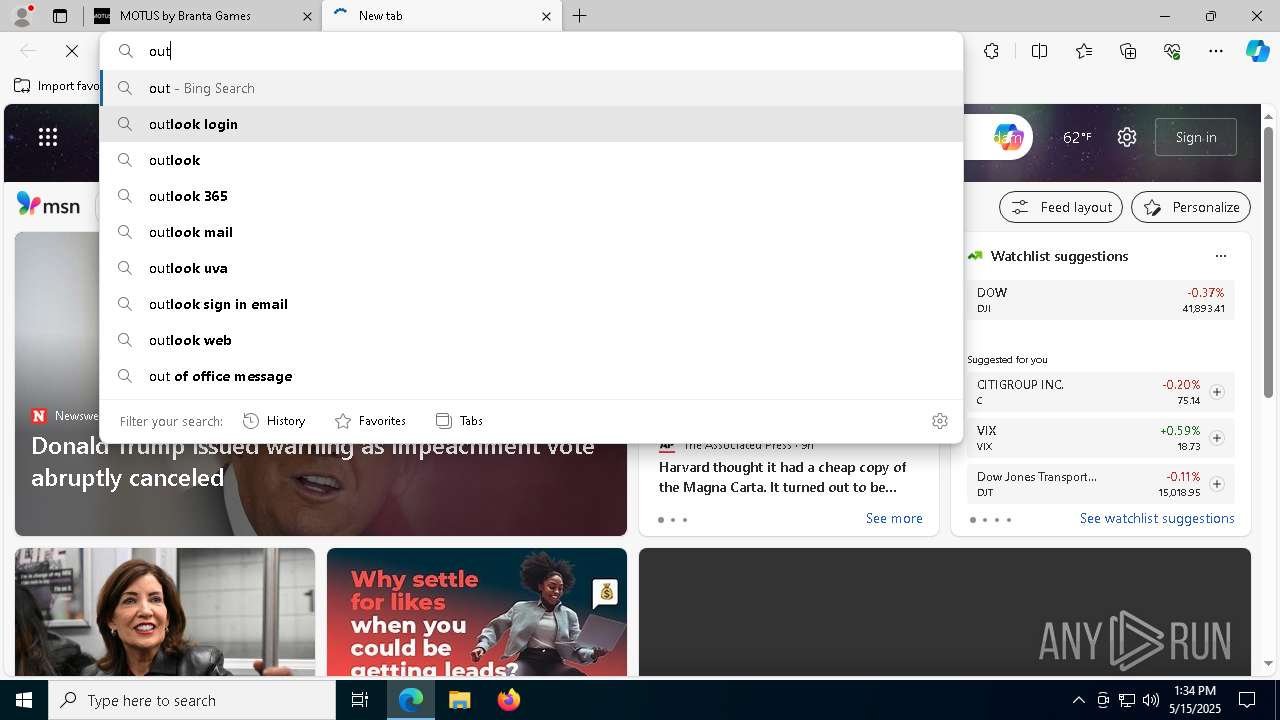The width and height of the screenshot is (1280, 720).
Task: Launch Firefox from taskbar
Action: (x=508, y=700)
